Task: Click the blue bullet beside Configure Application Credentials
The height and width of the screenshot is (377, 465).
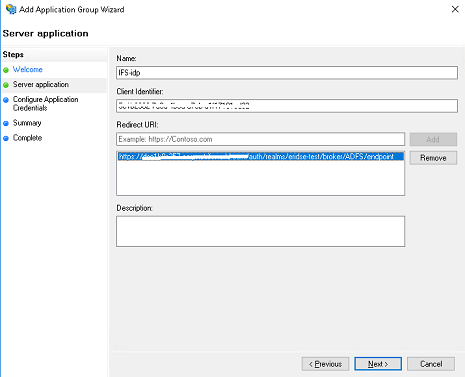Action: 6,100
